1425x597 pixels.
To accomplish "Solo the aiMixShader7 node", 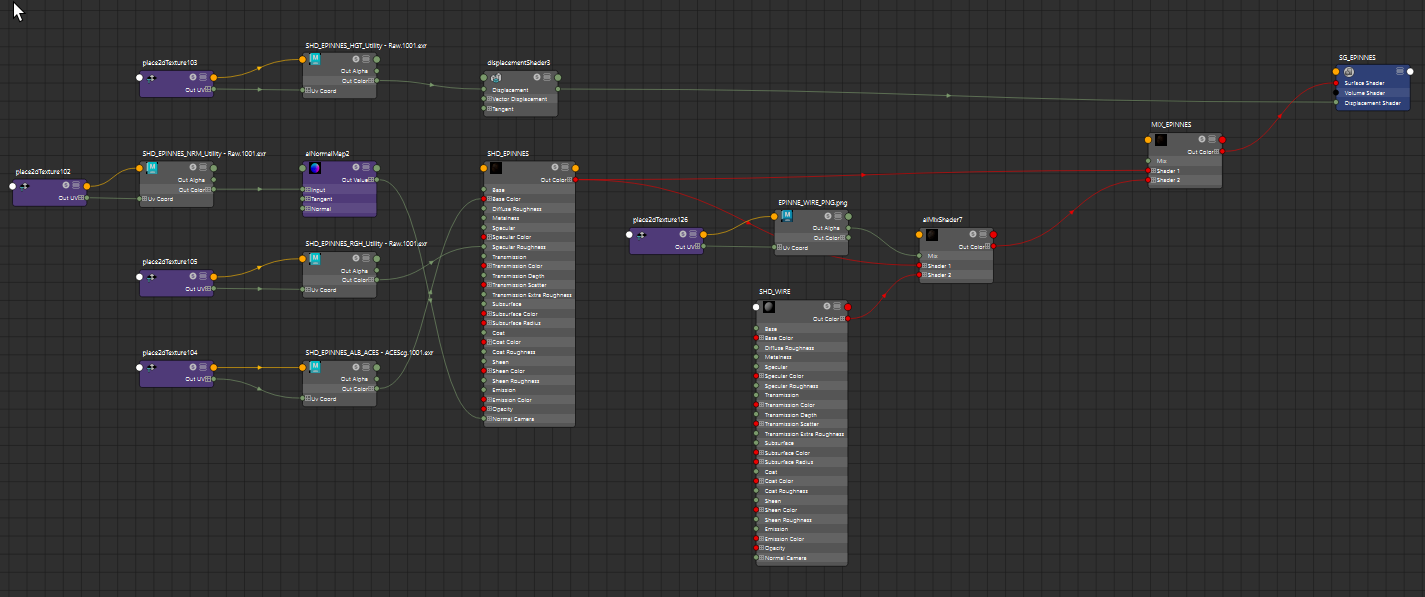I will [x=973, y=234].
